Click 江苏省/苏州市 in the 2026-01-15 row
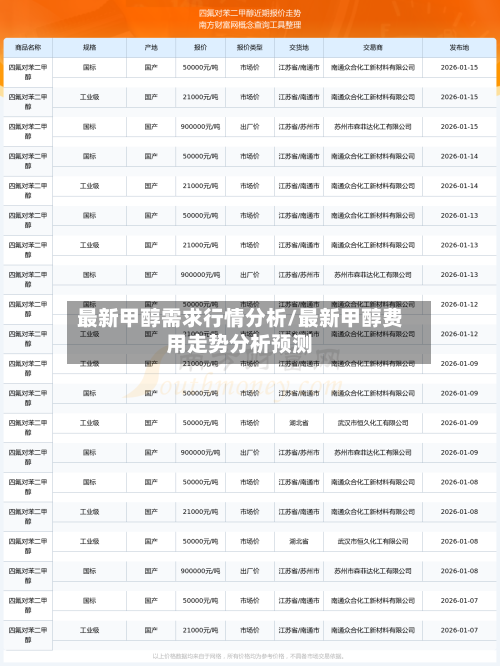This screenshot has width=500, height=666. click(x=299, y=127)
